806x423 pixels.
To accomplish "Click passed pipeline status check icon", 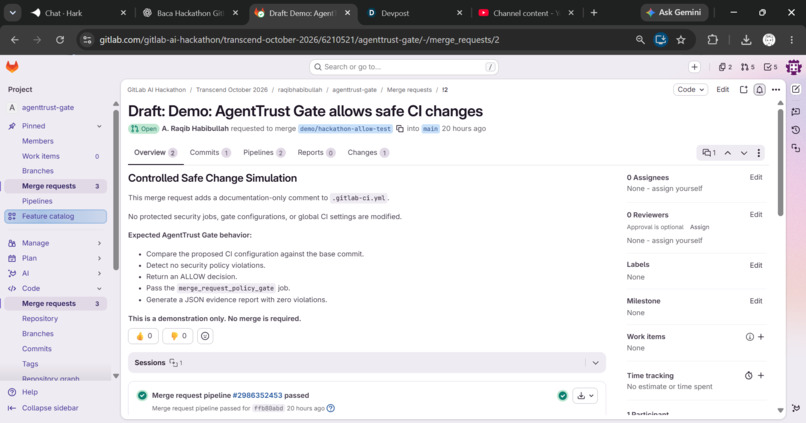I will (562, 396).
